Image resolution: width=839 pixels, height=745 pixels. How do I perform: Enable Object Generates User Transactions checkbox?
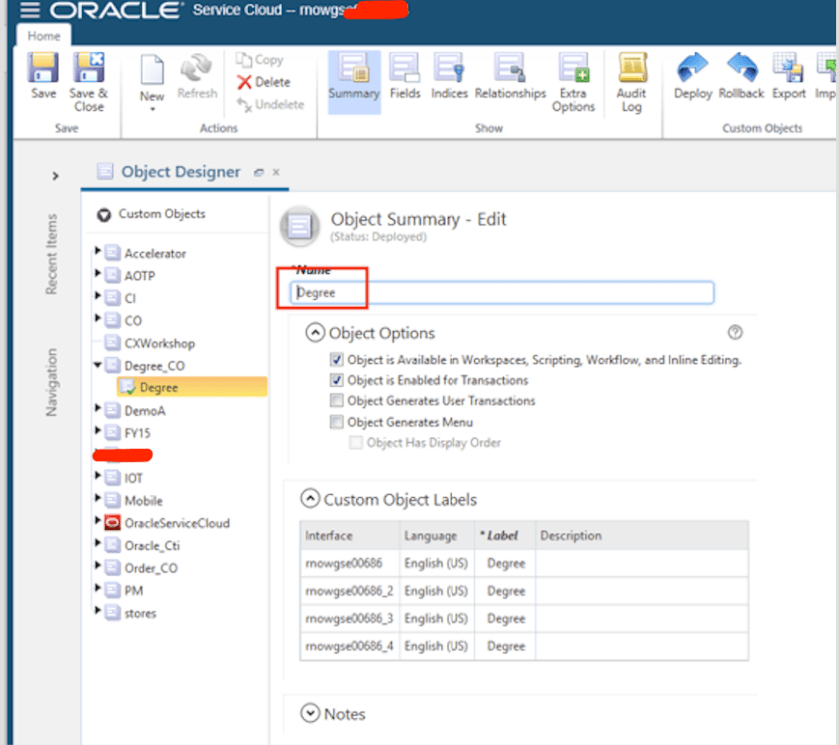pyautogui.click(x=337, y=401)
